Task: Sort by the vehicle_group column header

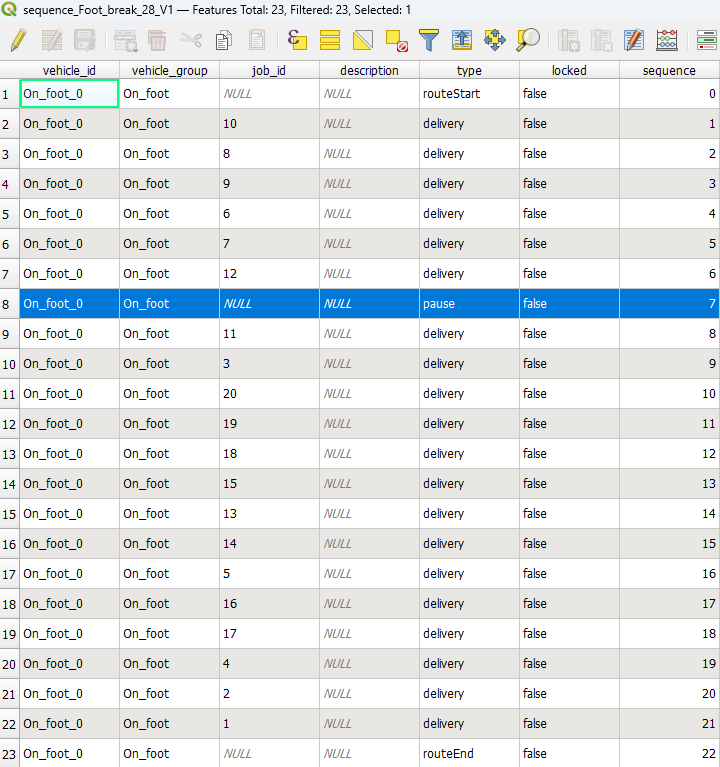Action: pos(170,70)
